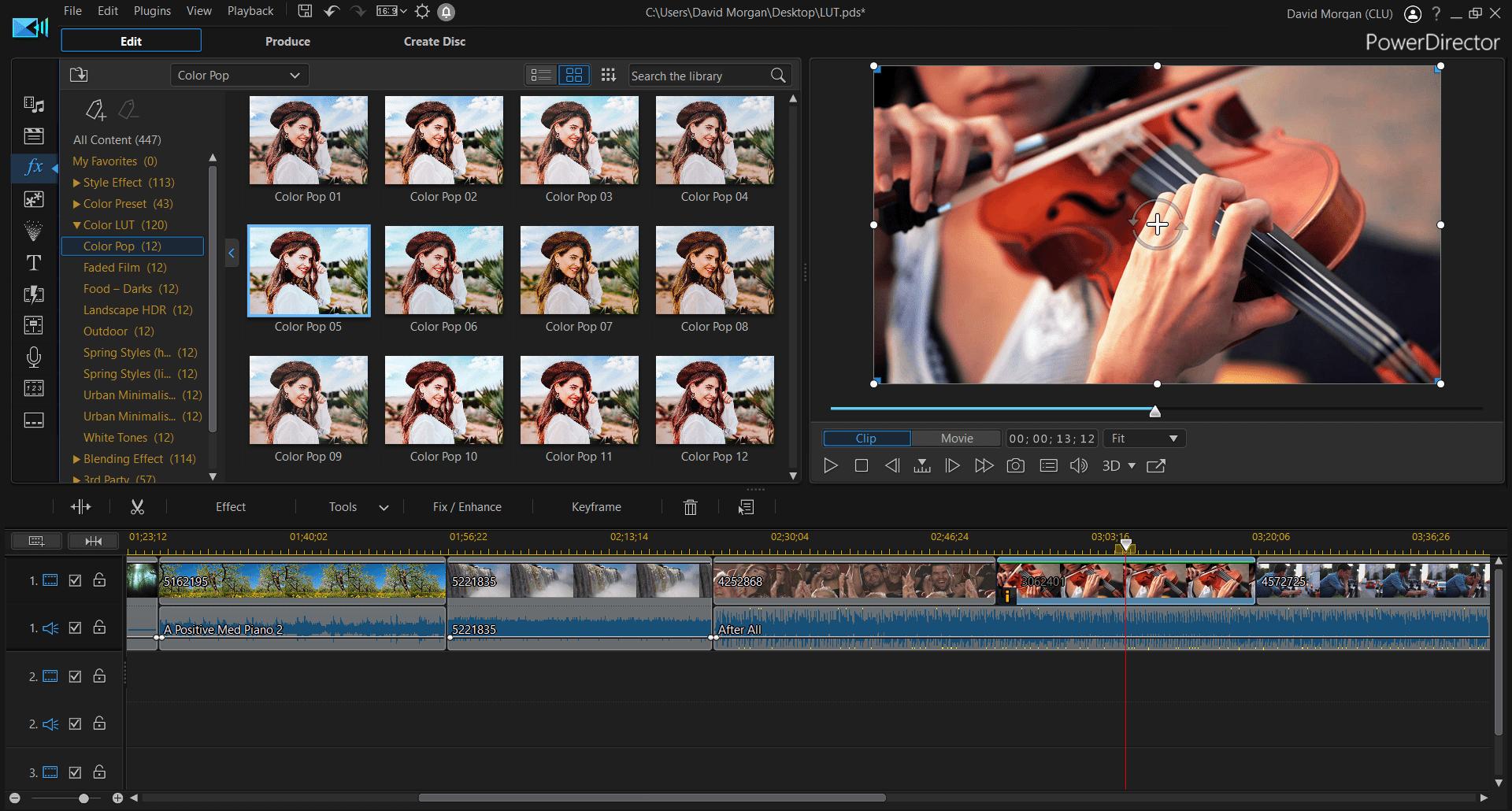This screenshot has width=1512, height=811.
Task: Click the notifications bell icon
Action: [447, 12]
